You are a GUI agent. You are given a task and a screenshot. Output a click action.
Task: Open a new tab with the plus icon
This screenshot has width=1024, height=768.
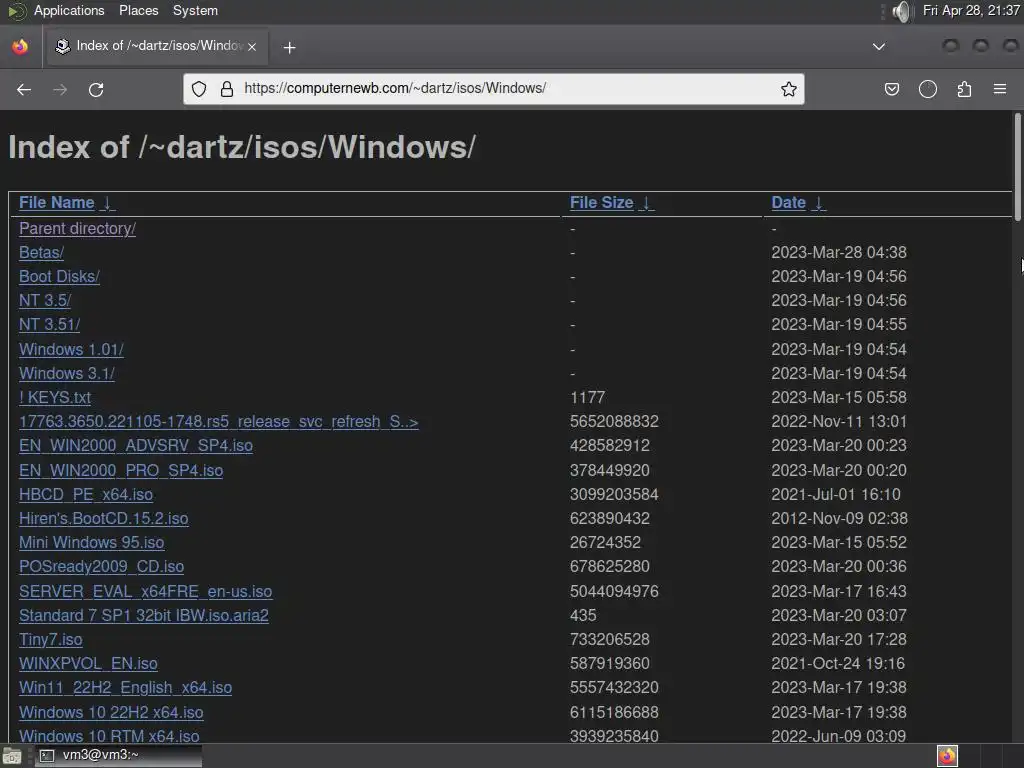point(289,47)
